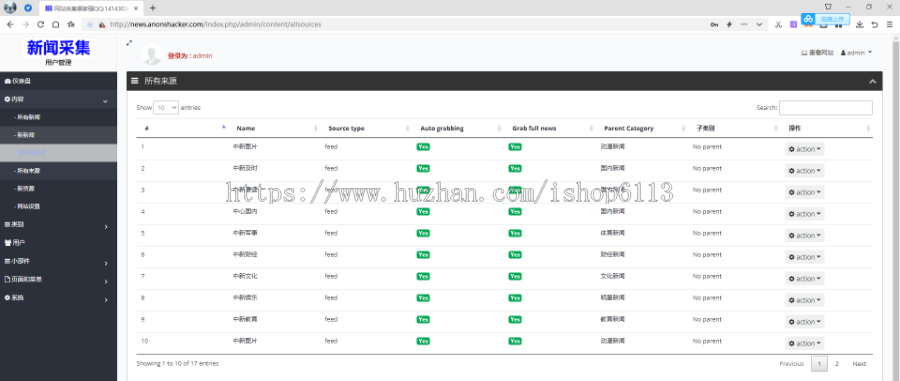Click the lightning speed-mode icon
This screenshot has height=381, width=900.
(x=730, y=25)
